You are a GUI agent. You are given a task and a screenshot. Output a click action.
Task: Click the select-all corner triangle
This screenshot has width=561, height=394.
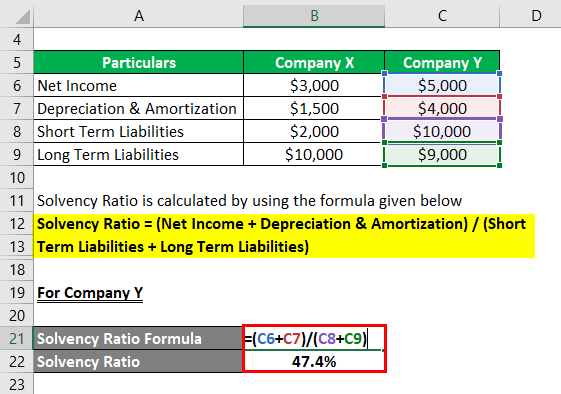(22, 16)
